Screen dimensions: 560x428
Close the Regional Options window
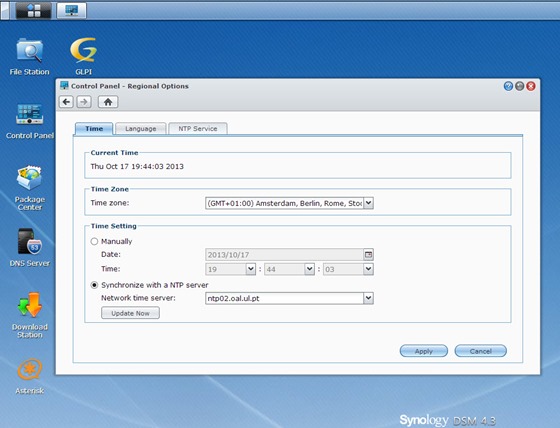(x=531, y=86)
